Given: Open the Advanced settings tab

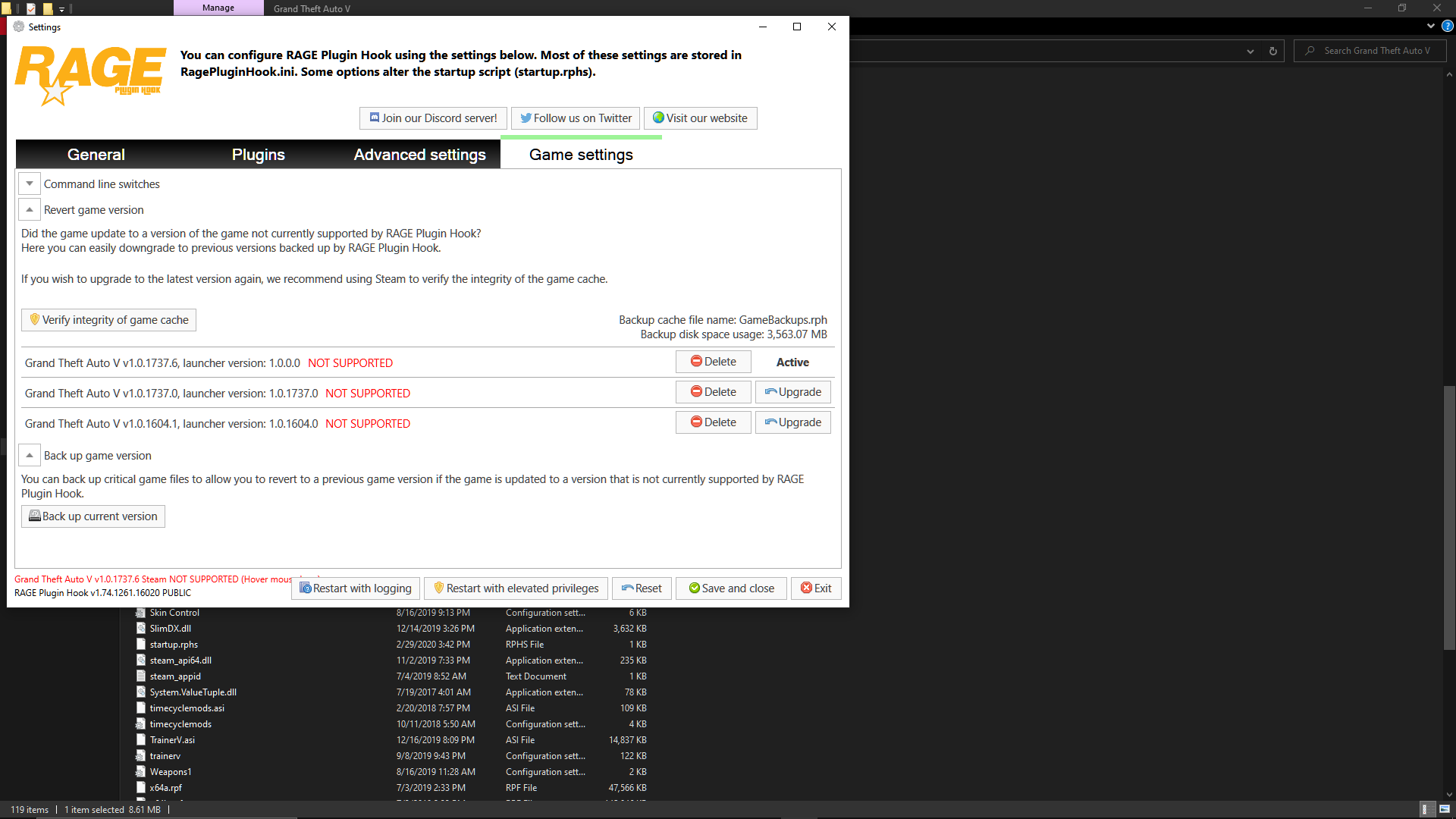Looking at the screenshot, I should tap(419, 155).
